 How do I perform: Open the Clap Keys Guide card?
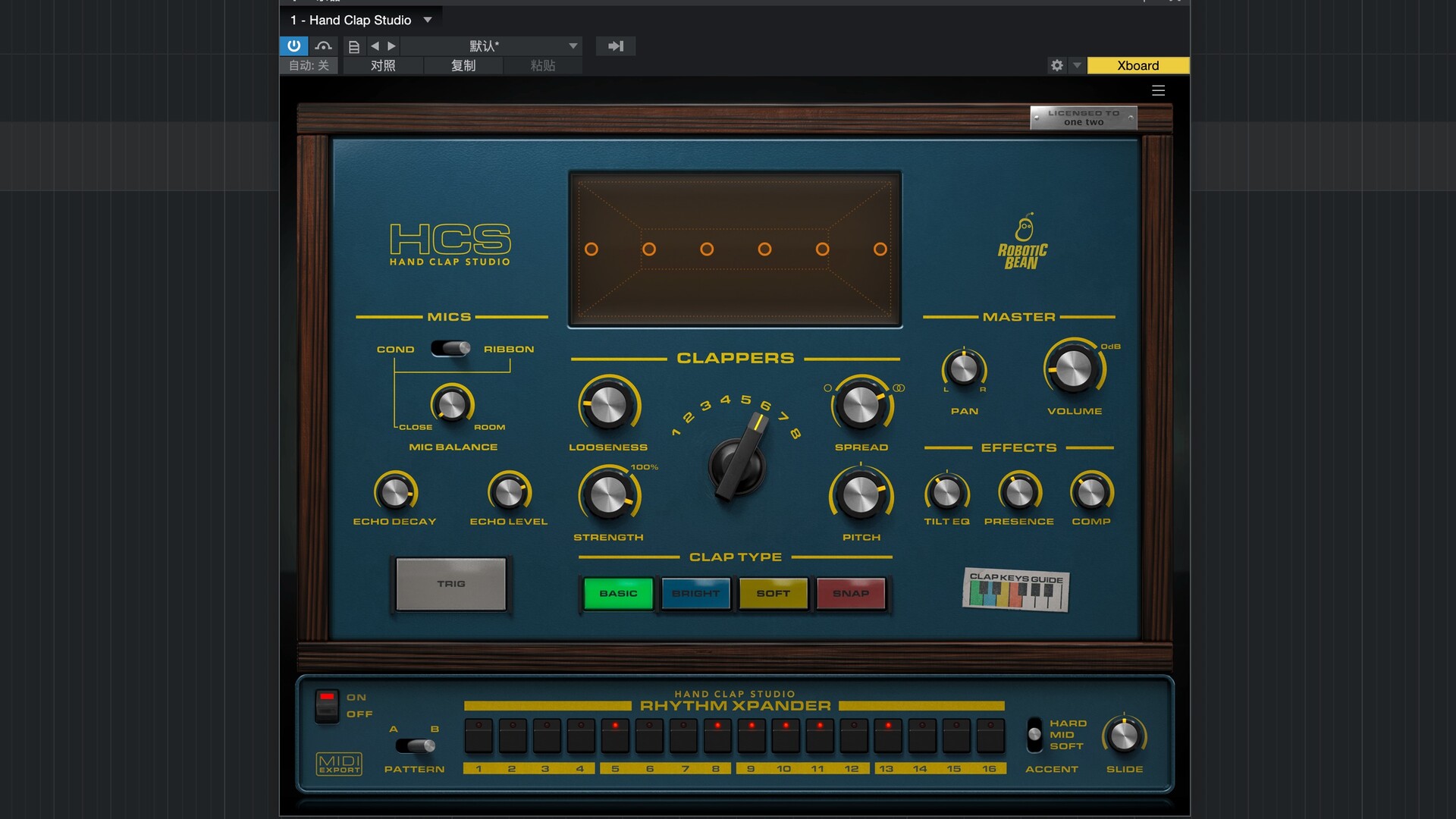click(x=1016, y=590)
